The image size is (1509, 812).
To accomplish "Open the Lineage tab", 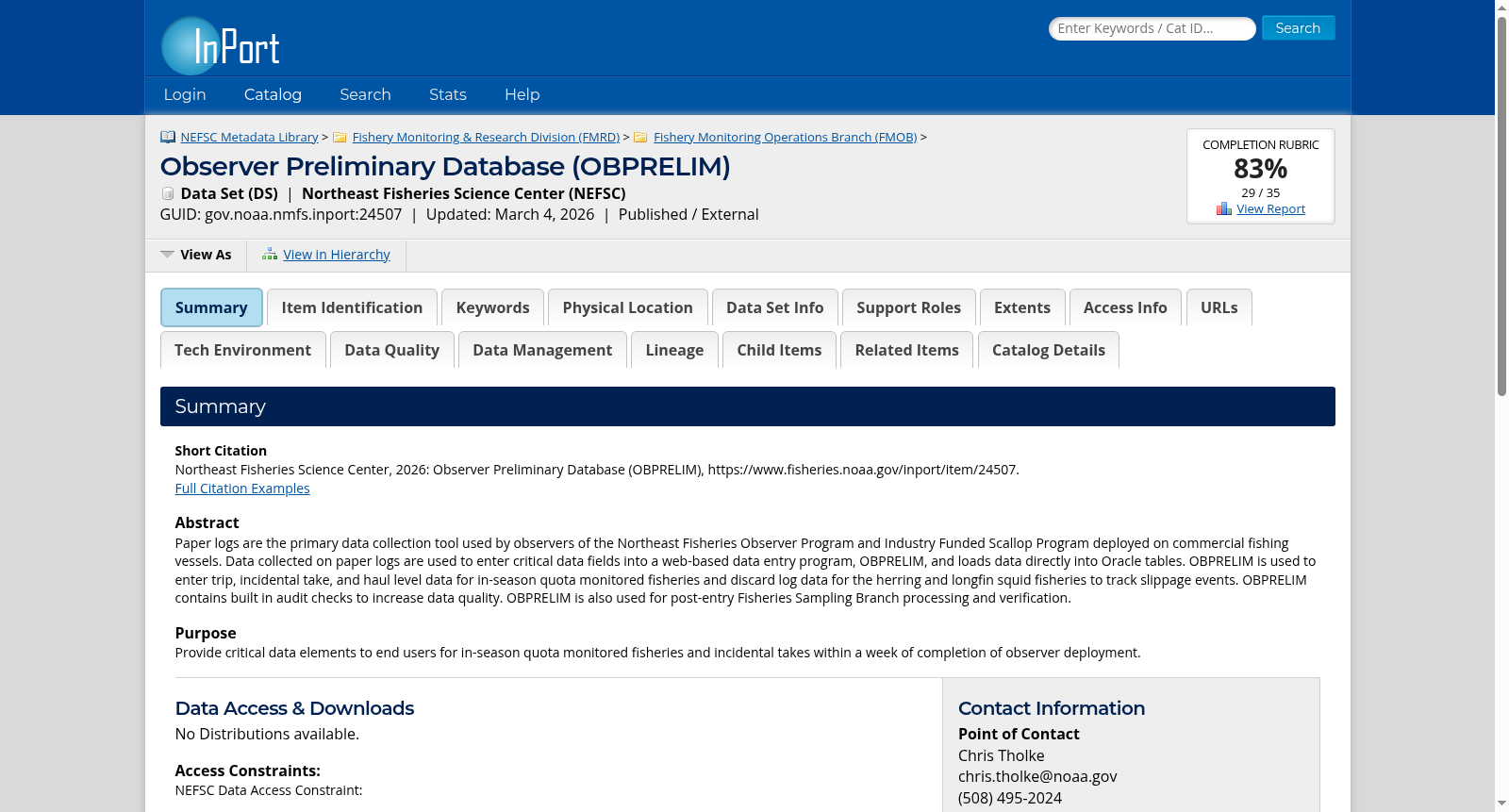I will coord(674,350).
